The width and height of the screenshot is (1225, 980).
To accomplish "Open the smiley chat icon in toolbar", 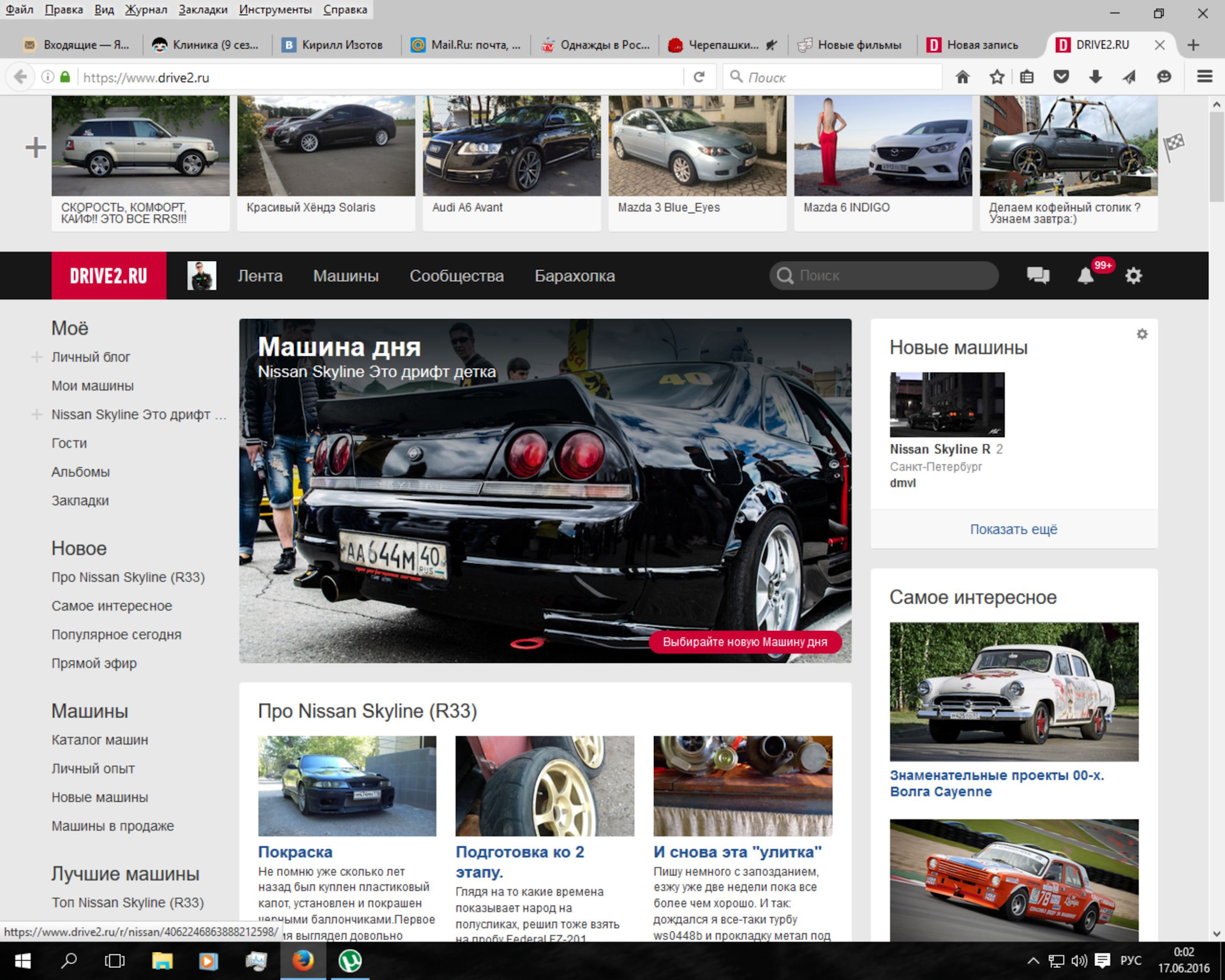I will (x=1164, y=77).
